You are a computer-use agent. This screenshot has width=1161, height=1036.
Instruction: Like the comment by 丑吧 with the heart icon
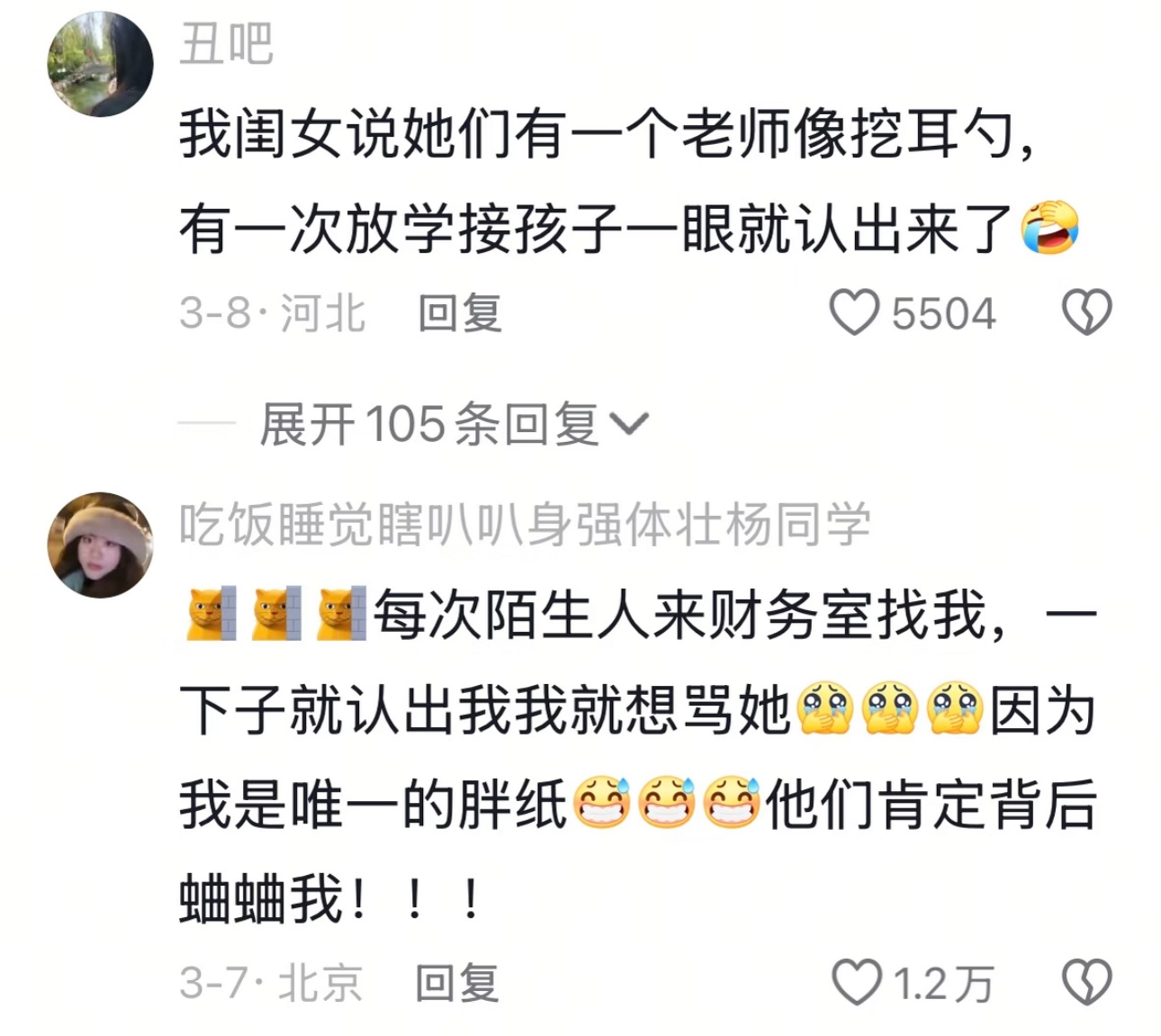point(853,313)
